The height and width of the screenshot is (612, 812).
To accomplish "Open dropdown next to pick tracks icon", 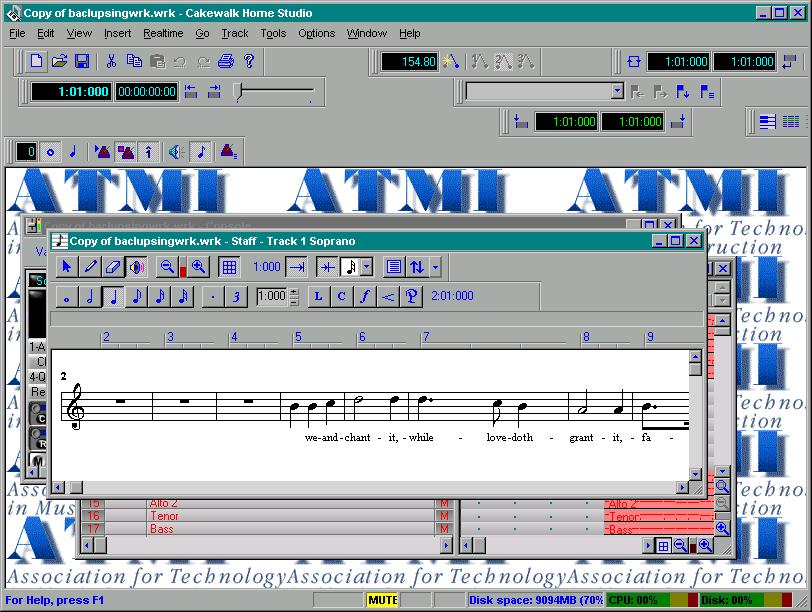I will [x=436, y=267].
